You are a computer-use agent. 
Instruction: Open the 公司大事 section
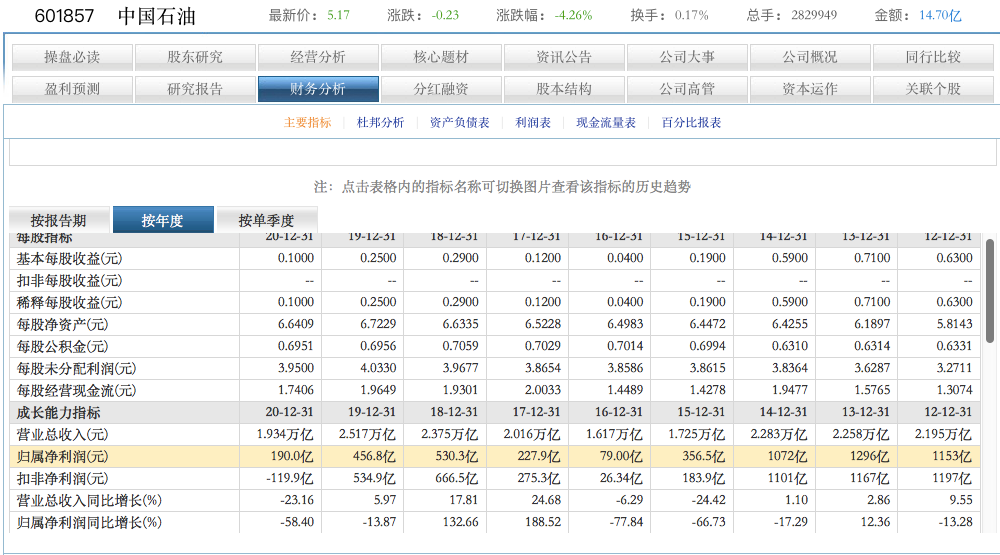coord(688,57)
